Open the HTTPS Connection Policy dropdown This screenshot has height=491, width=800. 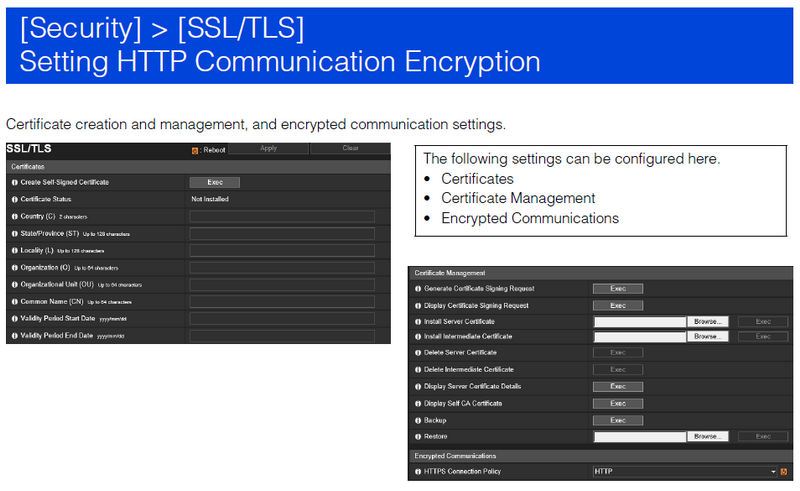[684, 471]
